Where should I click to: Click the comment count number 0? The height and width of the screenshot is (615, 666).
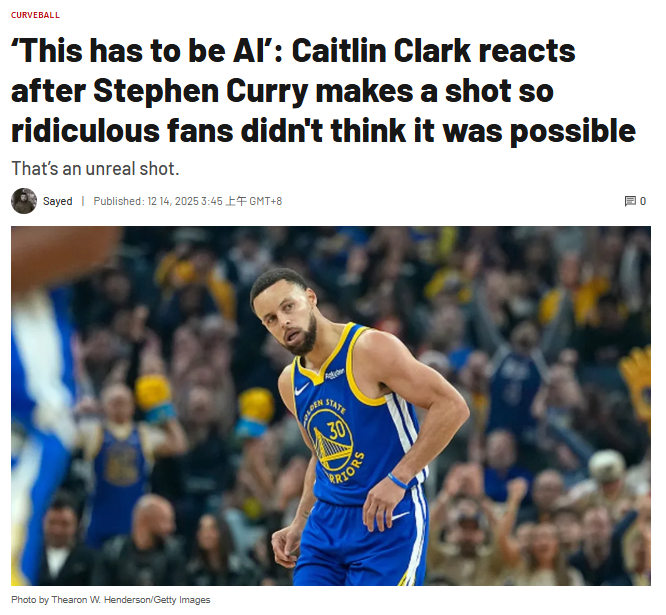[x=643, y=201]
